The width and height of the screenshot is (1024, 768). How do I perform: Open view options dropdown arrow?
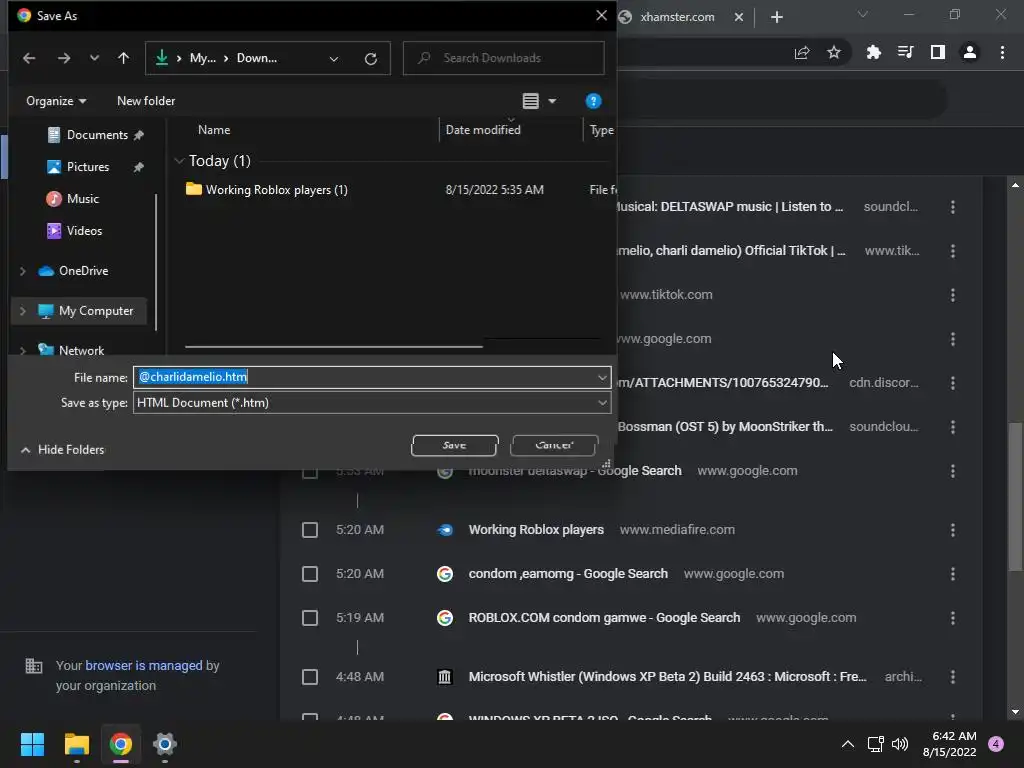coord(552,101)
